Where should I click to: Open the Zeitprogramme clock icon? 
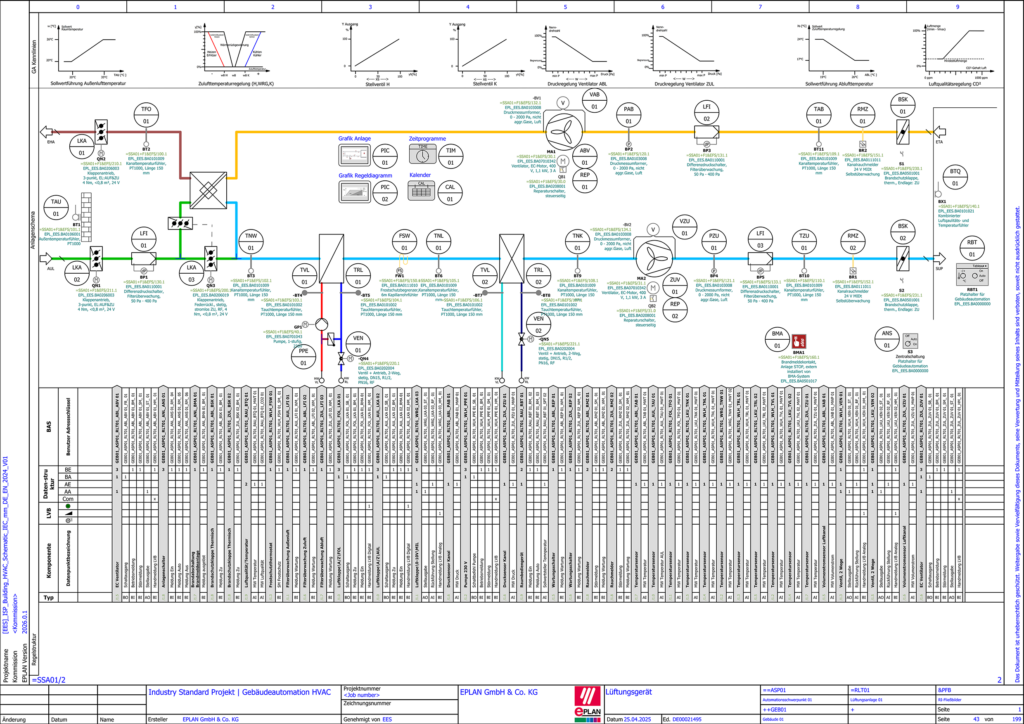tap(424, 153)
